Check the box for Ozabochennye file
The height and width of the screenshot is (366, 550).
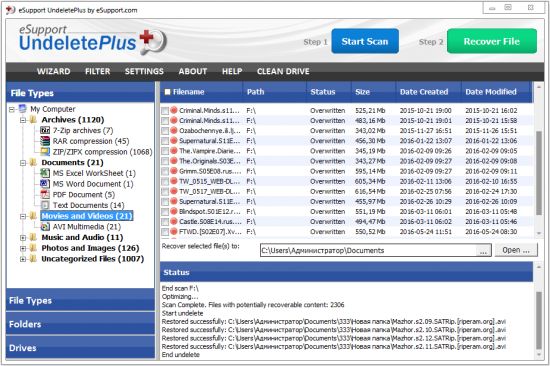click(x=165, y=131)
